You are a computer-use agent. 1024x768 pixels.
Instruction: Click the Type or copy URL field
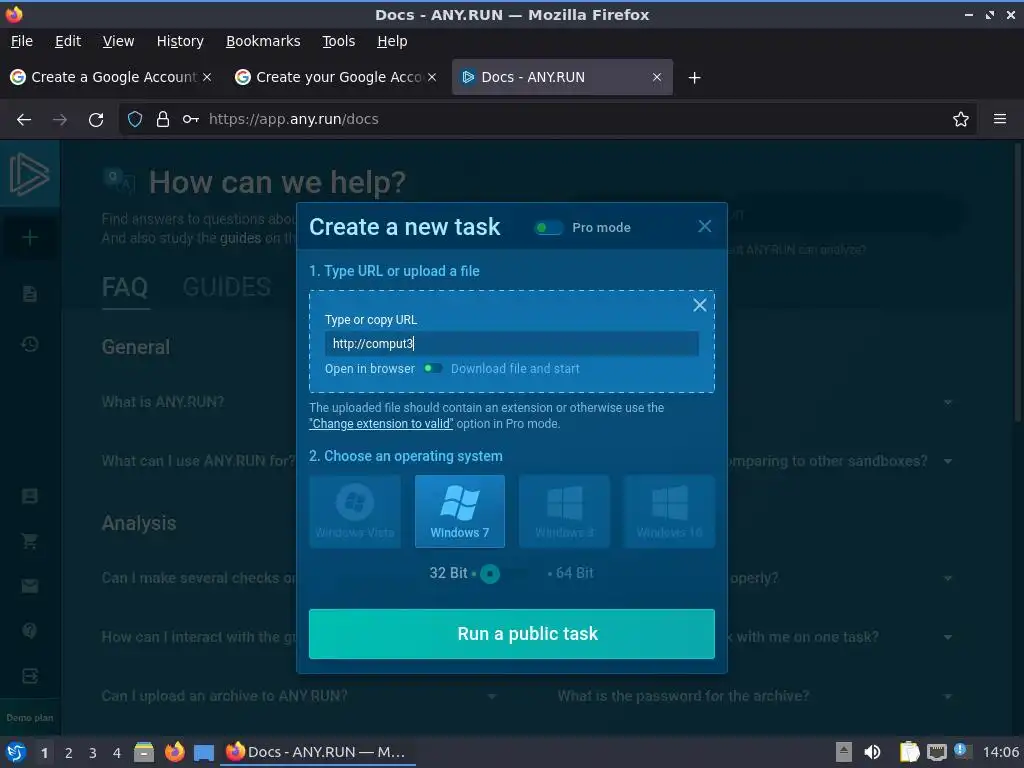tap(511, 344)
